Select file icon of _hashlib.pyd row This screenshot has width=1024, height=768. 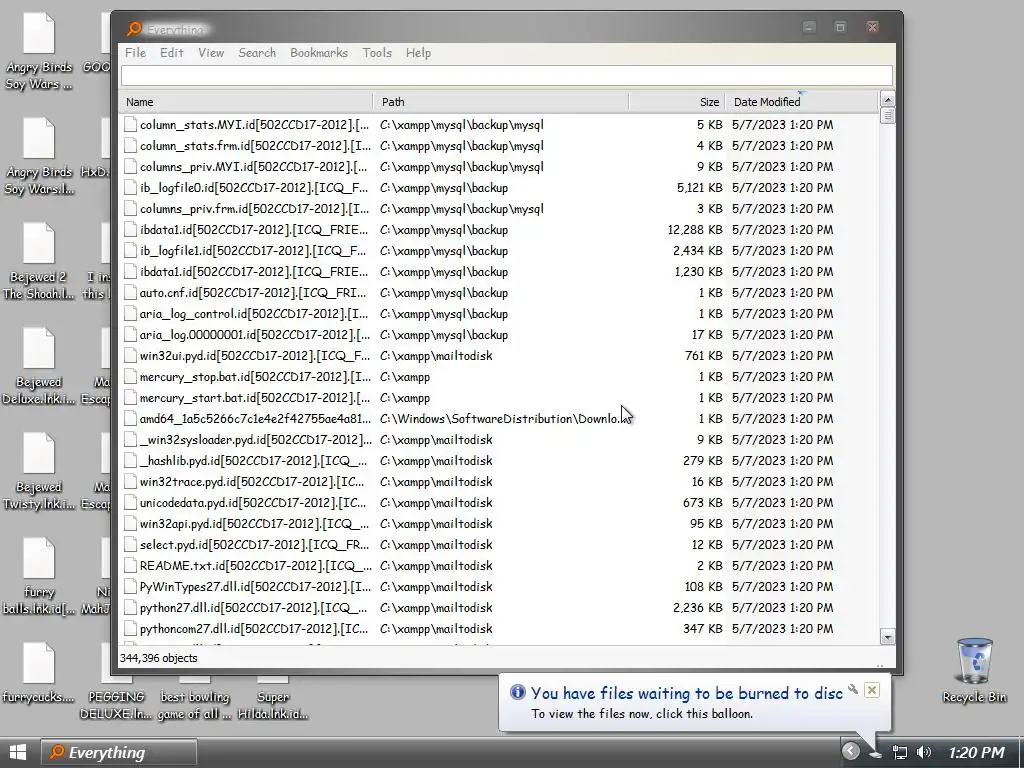point(130,460)
